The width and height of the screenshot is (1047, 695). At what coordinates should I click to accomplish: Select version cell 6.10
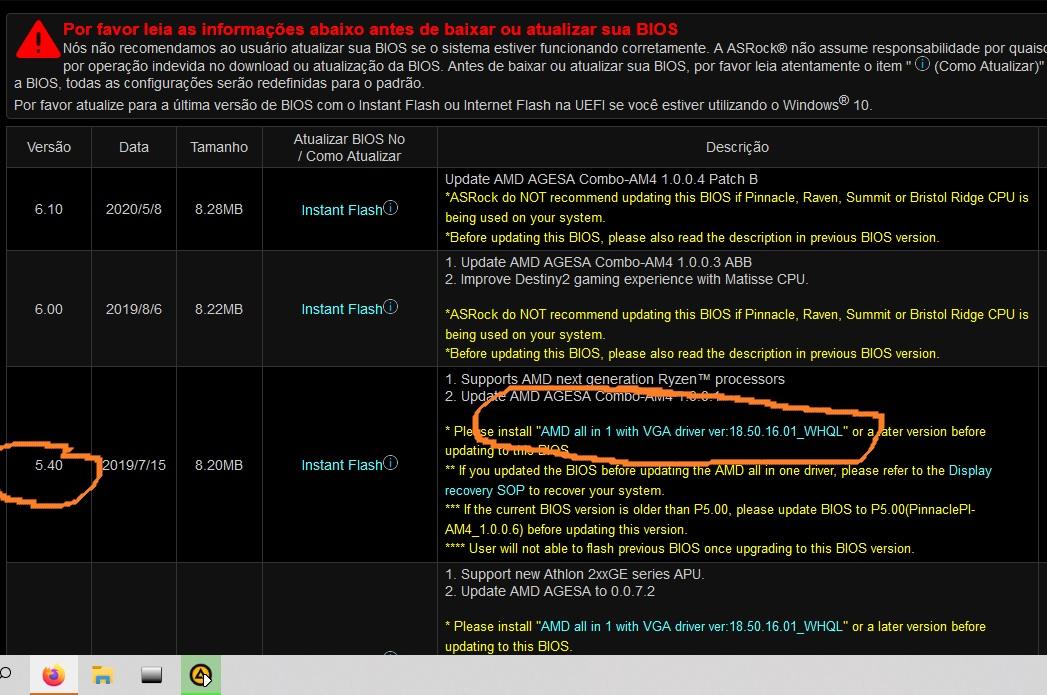(x=49, y=209)
